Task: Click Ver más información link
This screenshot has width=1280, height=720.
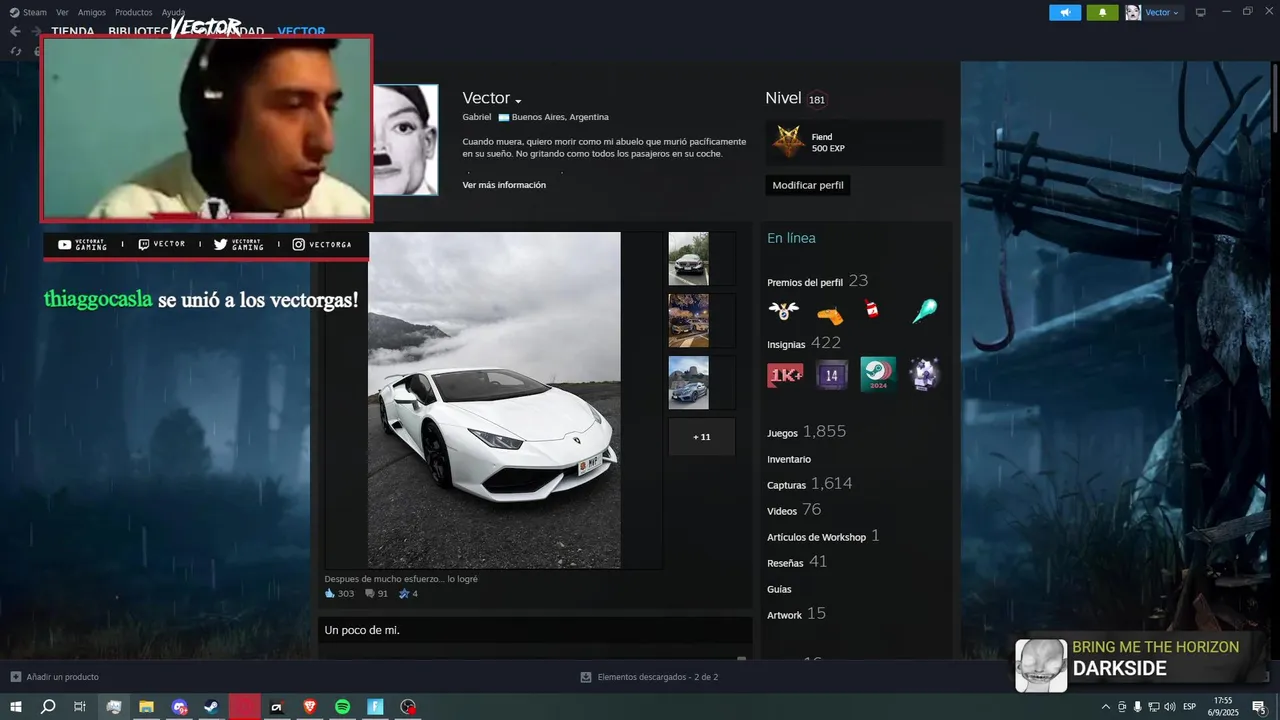Action: click(504, 185)
